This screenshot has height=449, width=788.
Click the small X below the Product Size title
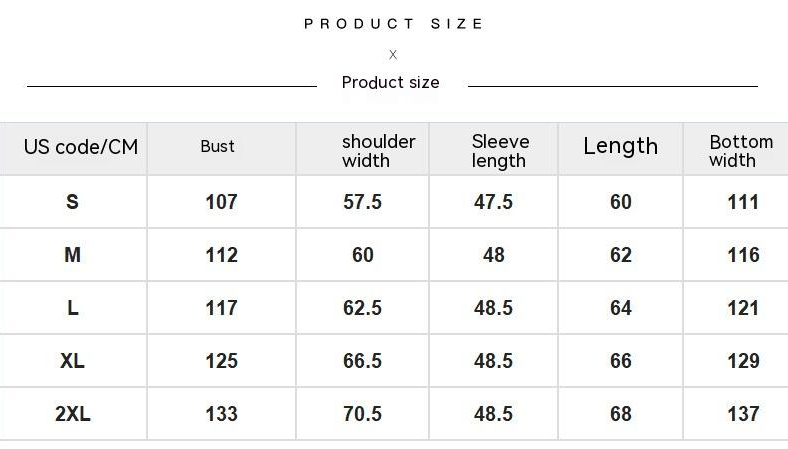point(393,55)
